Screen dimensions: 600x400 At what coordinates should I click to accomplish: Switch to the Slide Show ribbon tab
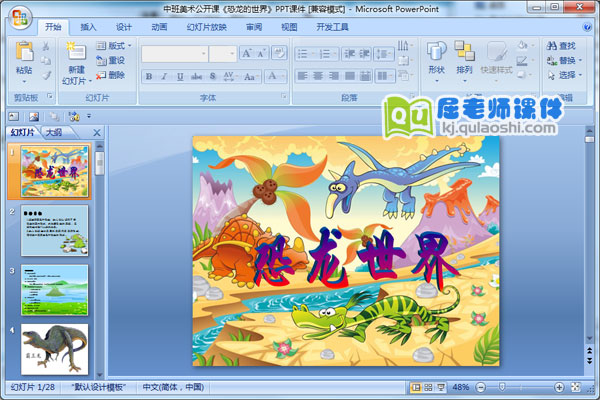(x=207, y=27)
